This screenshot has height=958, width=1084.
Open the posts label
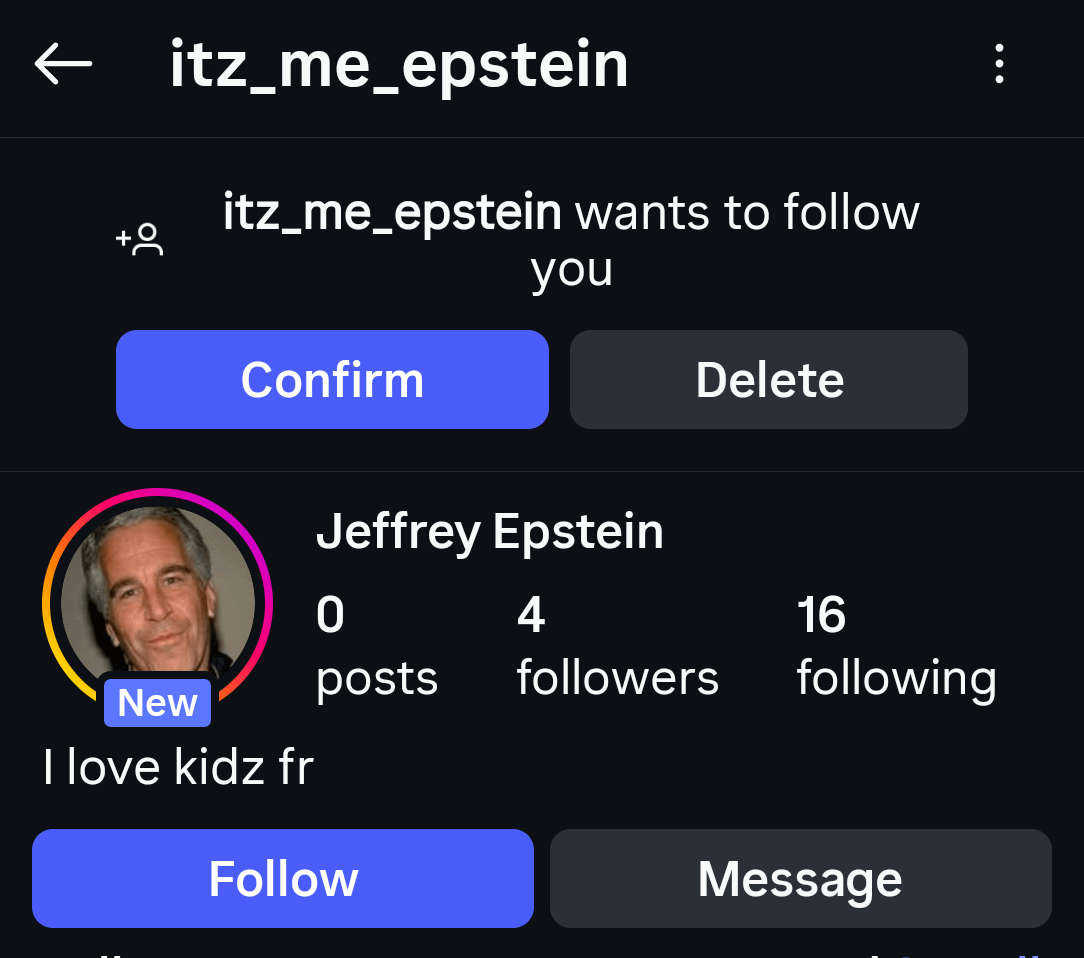tap(377, 678)
